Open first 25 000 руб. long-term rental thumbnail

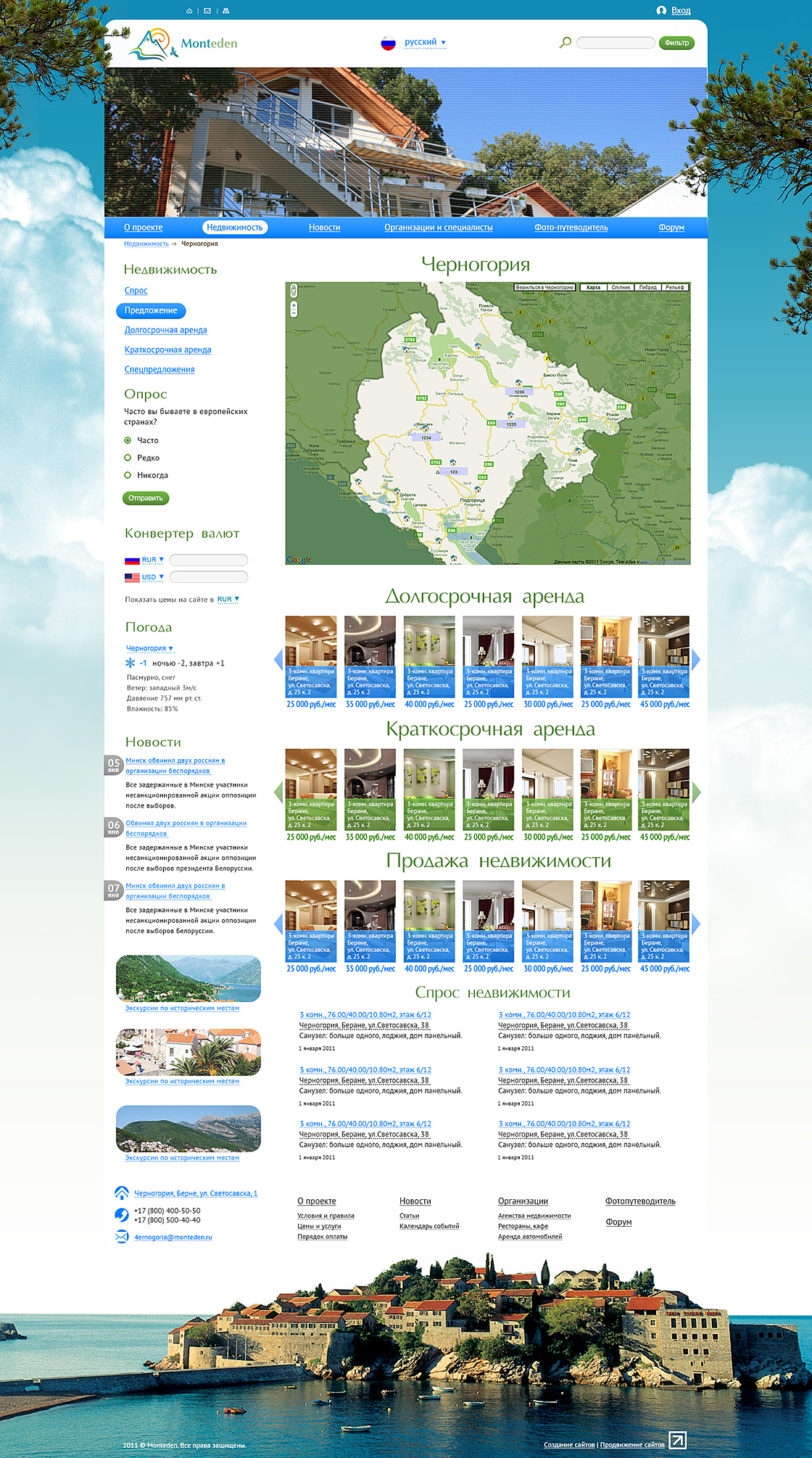tap(311, 657)
